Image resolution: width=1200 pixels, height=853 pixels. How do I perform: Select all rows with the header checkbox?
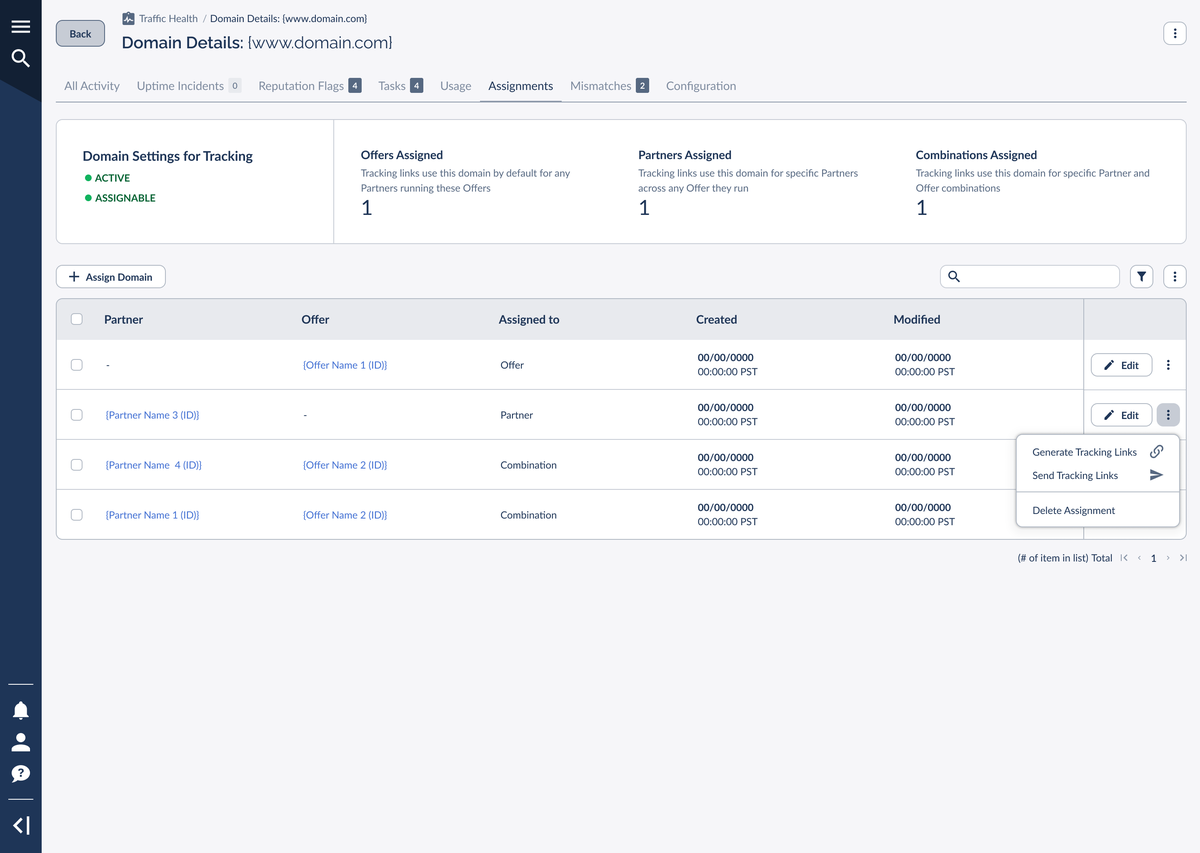tap(77, 320)
